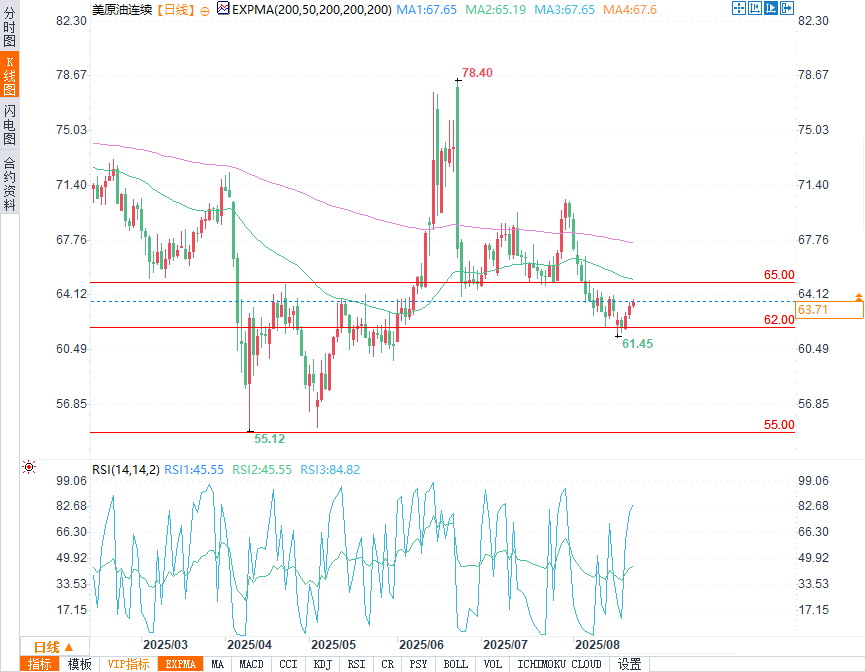
Task: Click the RSI2:45.55 value label
Action: tap(261, 470)
